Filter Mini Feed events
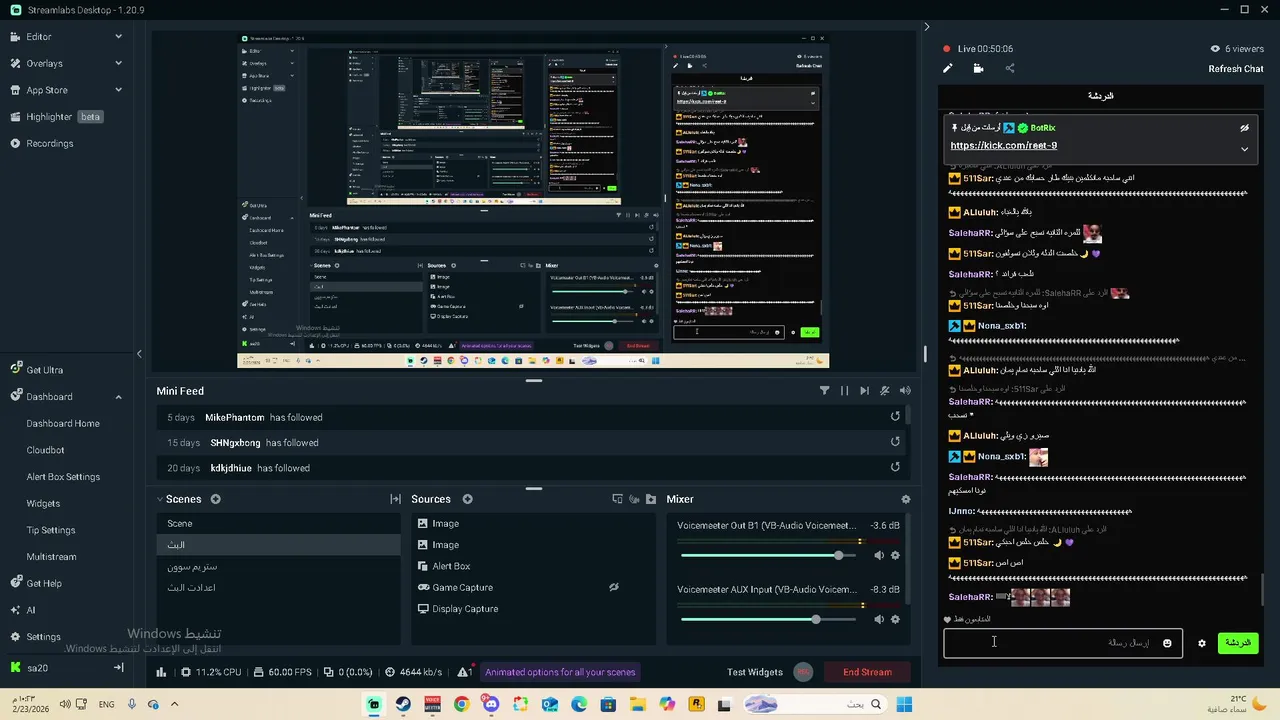 click(824, 391)
